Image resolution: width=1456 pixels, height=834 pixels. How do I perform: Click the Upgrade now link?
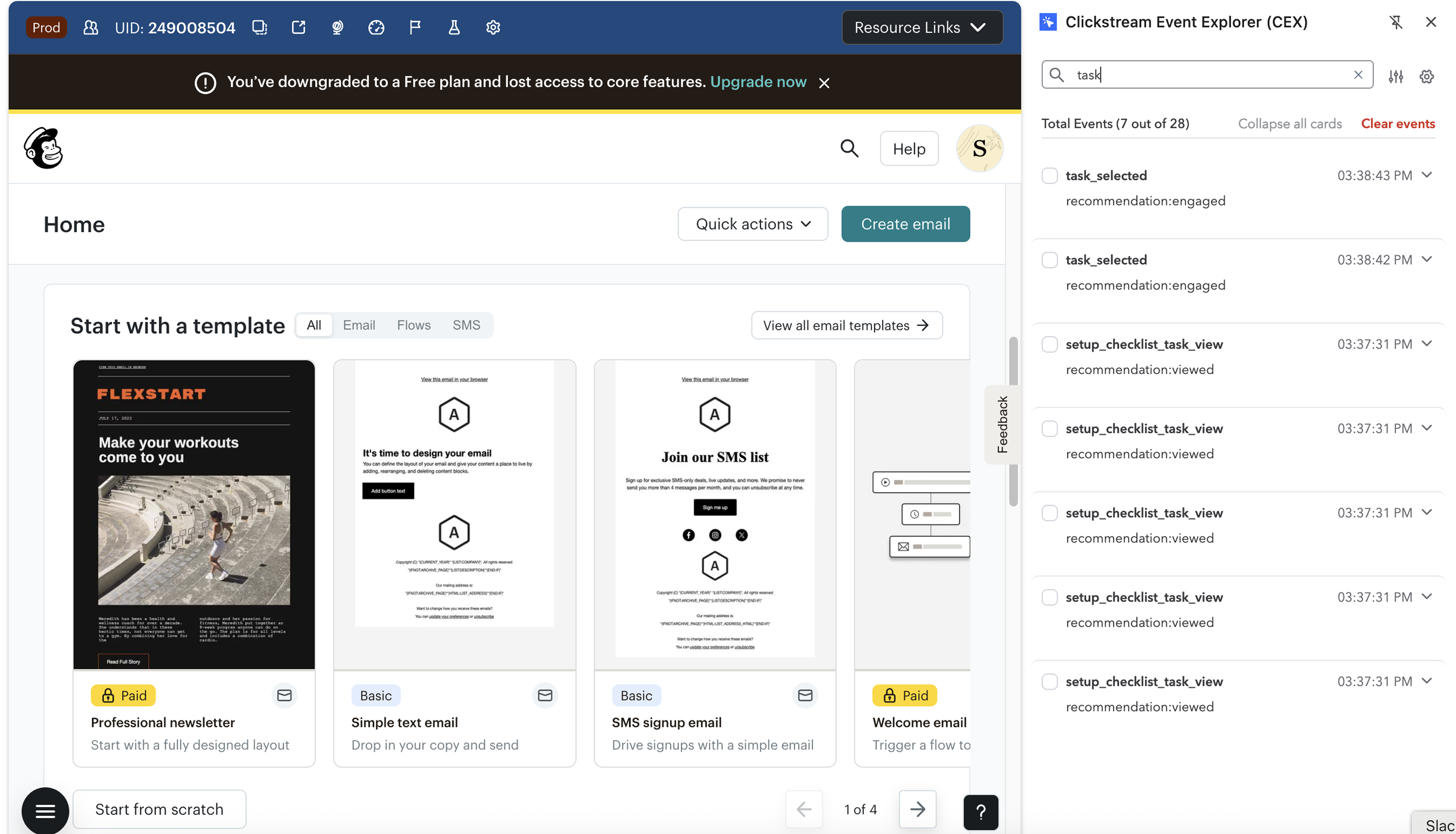click(x=758, y=82)
